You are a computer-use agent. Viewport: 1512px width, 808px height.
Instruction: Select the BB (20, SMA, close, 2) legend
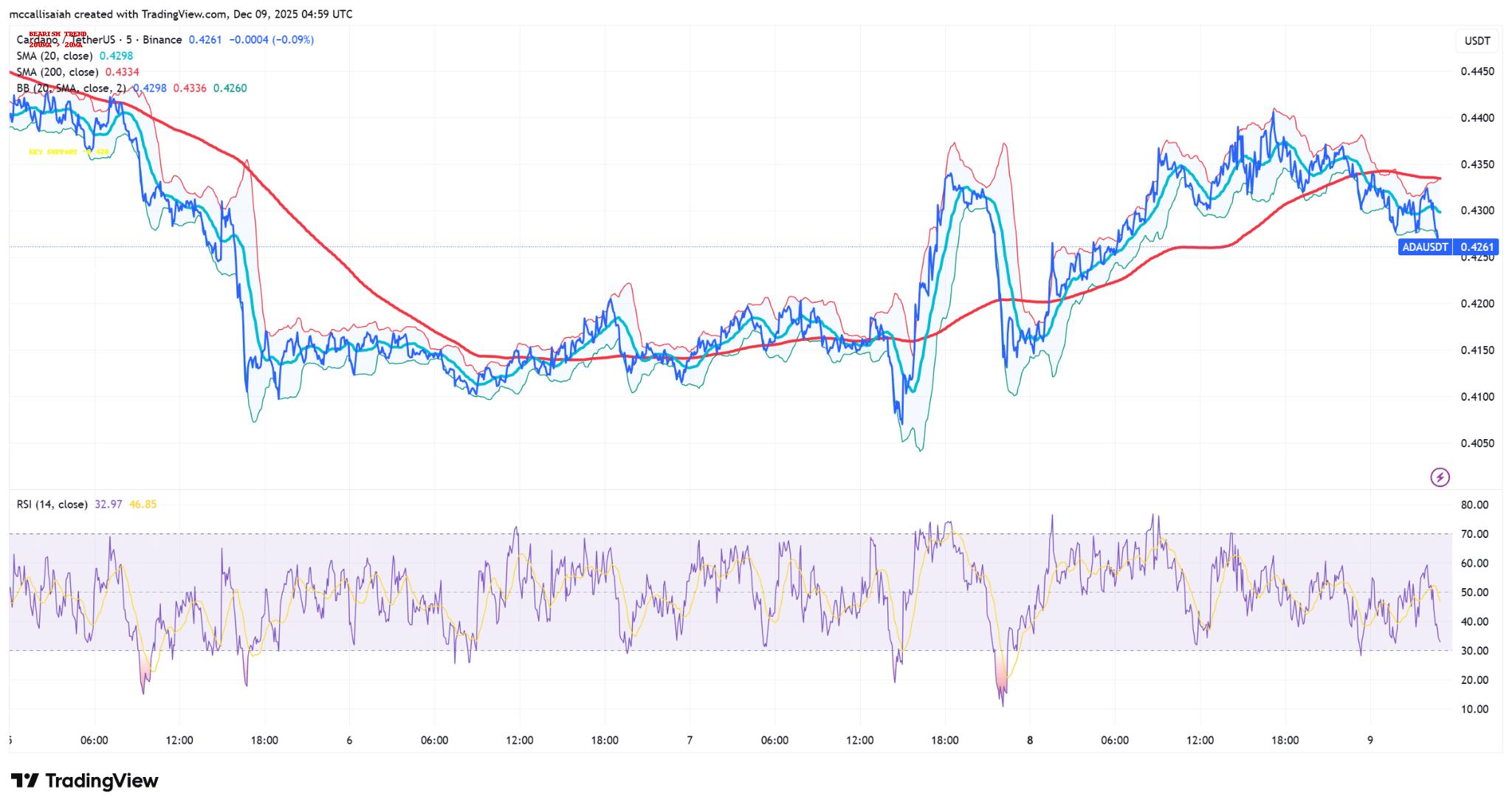(71, 89)
